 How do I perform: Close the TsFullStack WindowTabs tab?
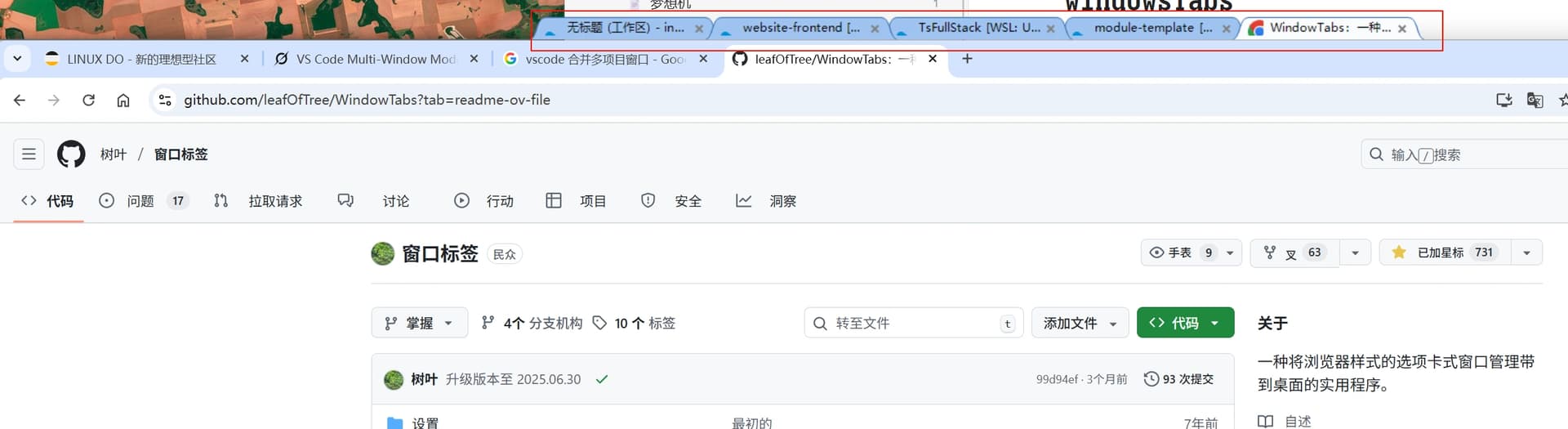pyautogui.click(x=1050, y=29)
